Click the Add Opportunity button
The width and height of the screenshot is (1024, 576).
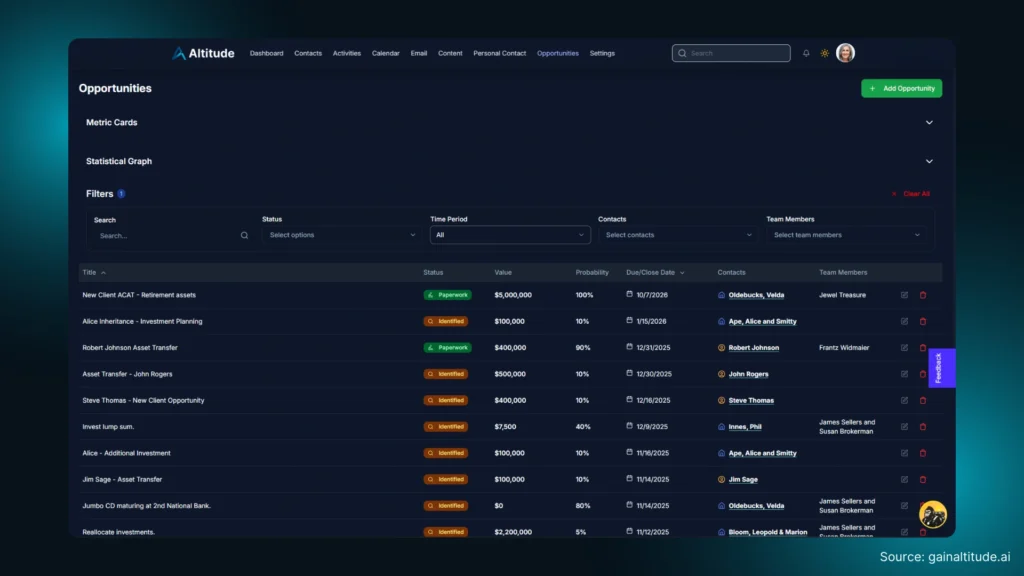901,88
